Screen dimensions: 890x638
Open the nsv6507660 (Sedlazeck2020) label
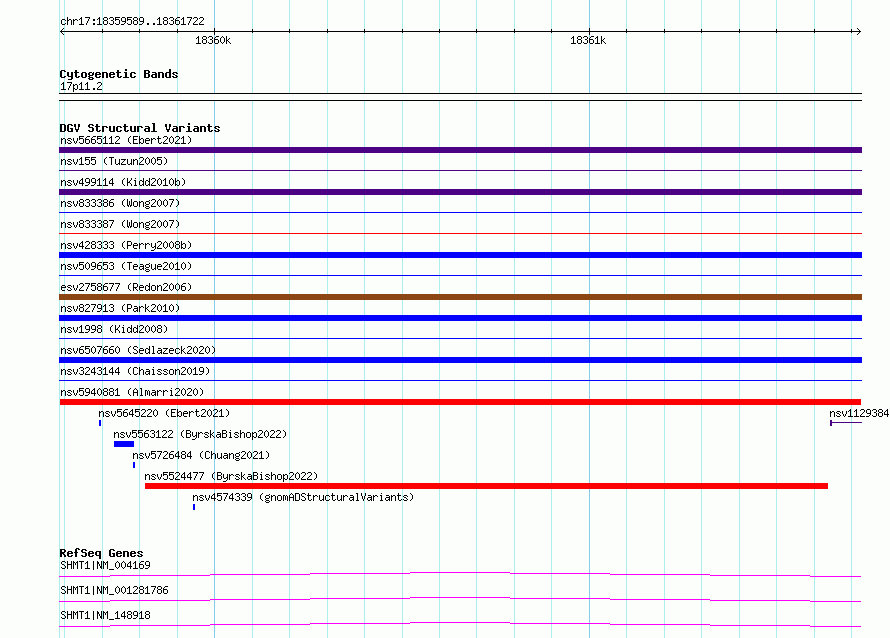pos(138,350)
